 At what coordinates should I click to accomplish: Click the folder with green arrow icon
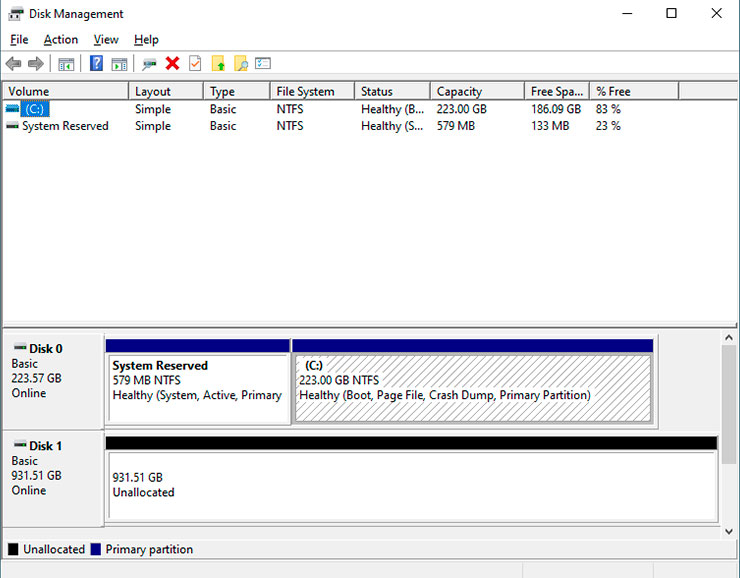point(218,63)
